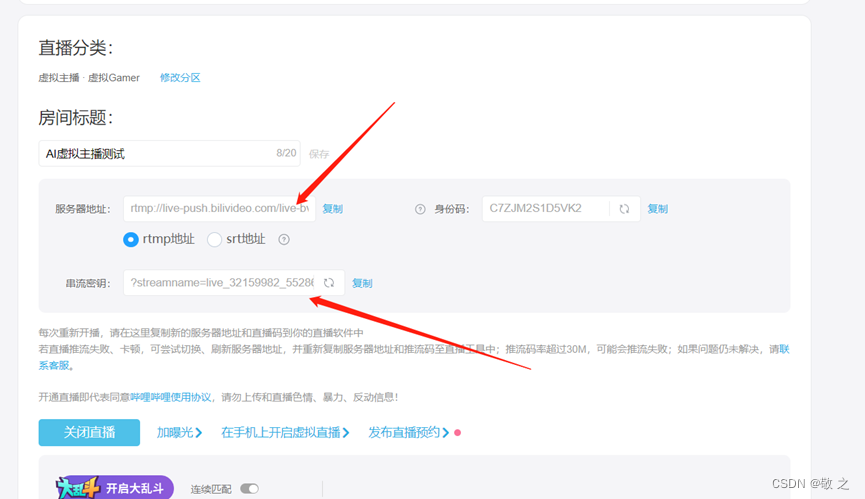Open 发布直播预约 link

[409, 433]
